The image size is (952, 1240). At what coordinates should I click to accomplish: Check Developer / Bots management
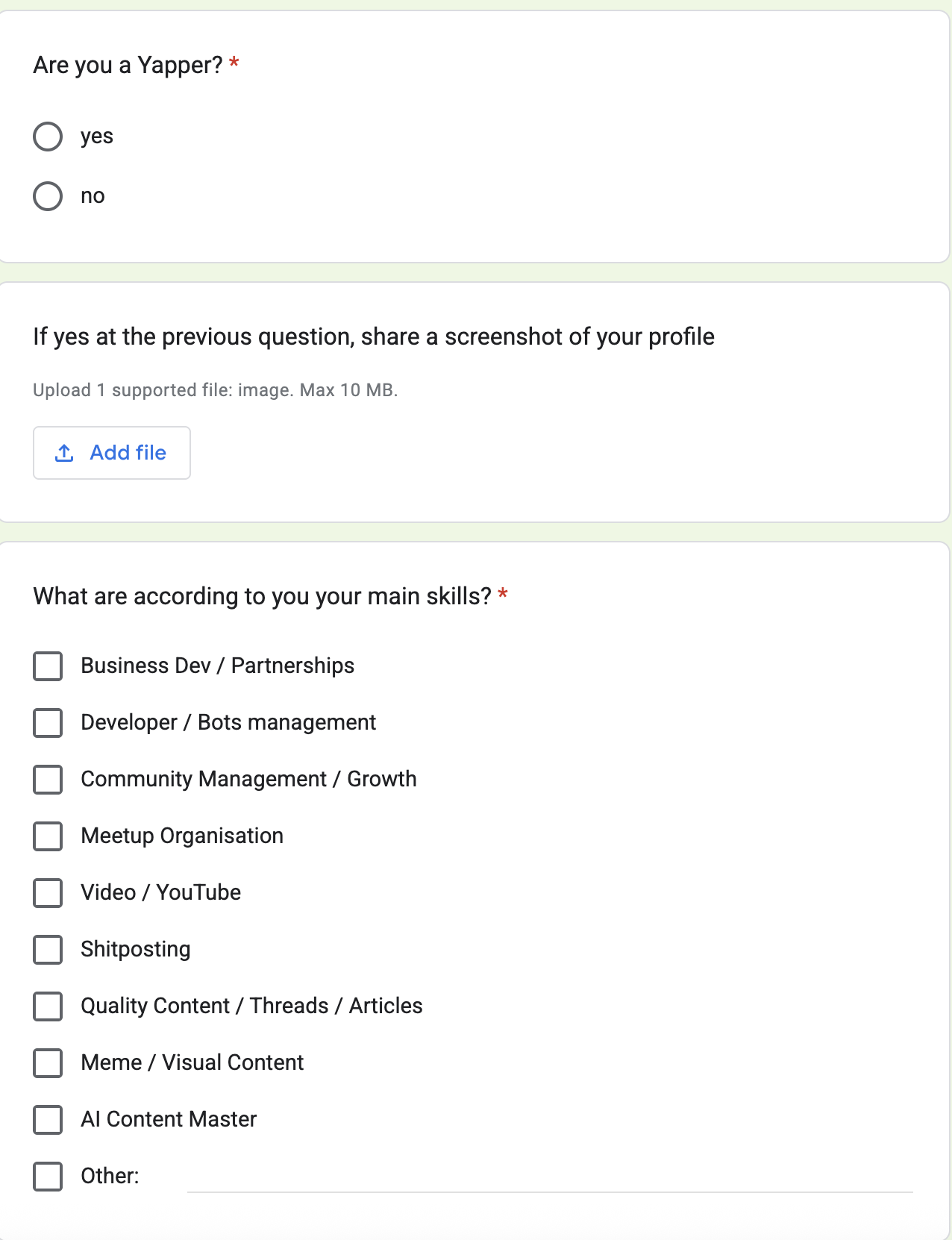coord(48,723)
